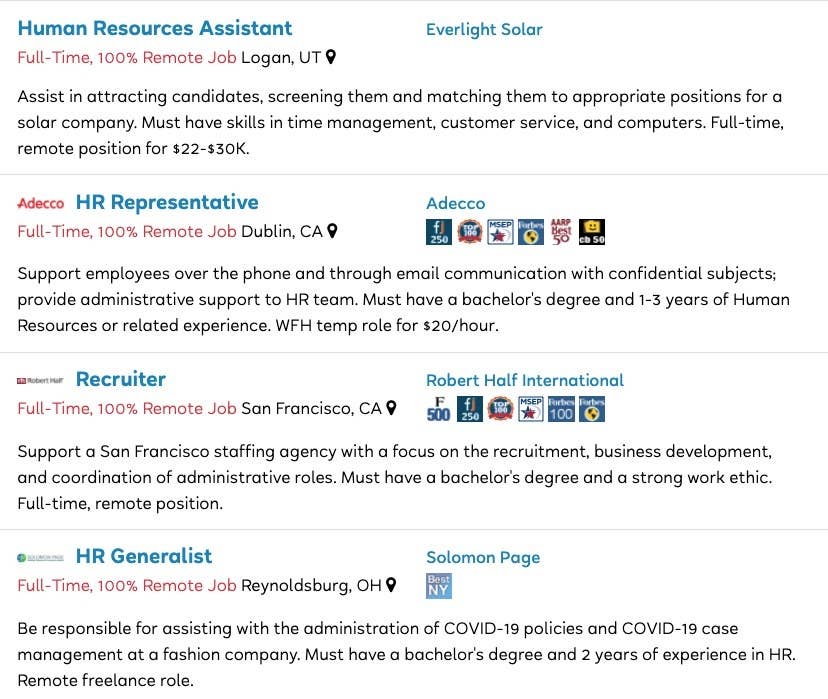
Task: Click the Robert Half logo thumbnail
Action: [x=40, y=380]
